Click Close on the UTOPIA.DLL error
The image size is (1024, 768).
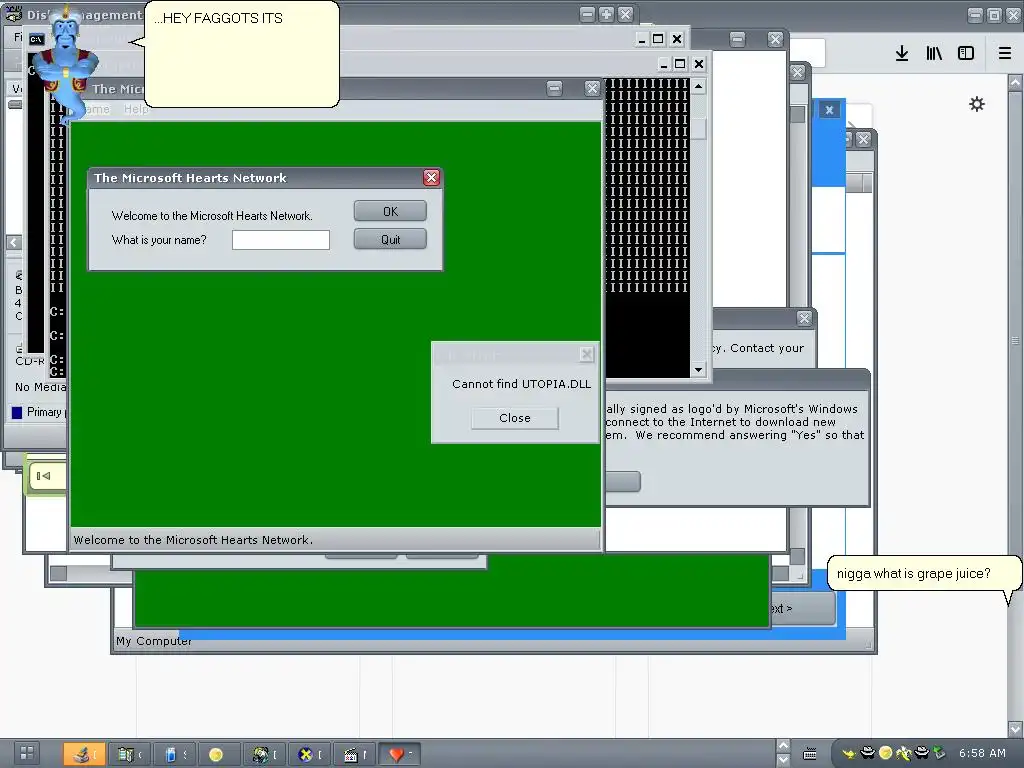(515, 418)
